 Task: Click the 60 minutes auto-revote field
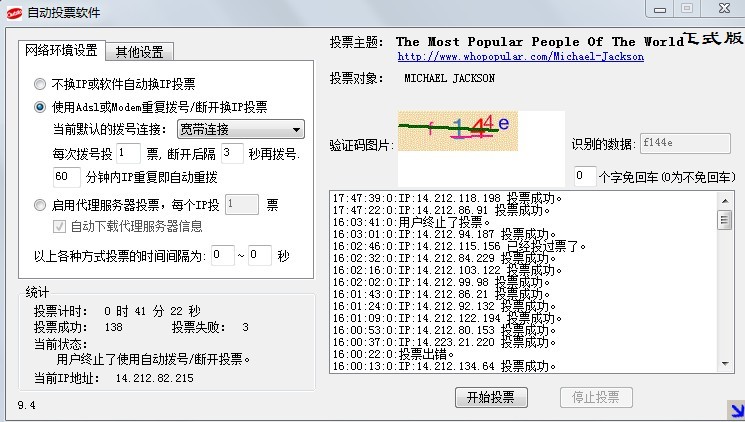point(66,177)
